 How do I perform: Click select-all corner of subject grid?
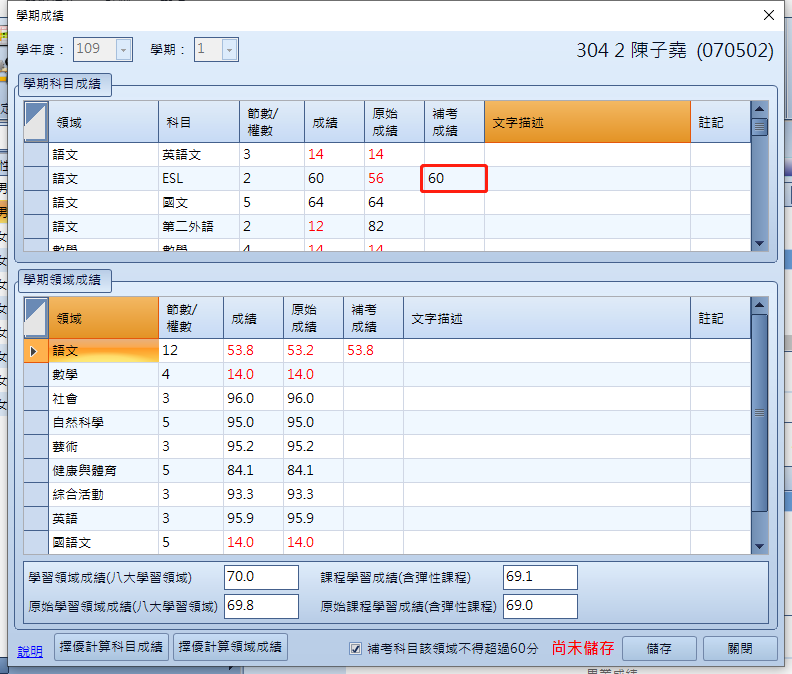click(x=36, y=122)
